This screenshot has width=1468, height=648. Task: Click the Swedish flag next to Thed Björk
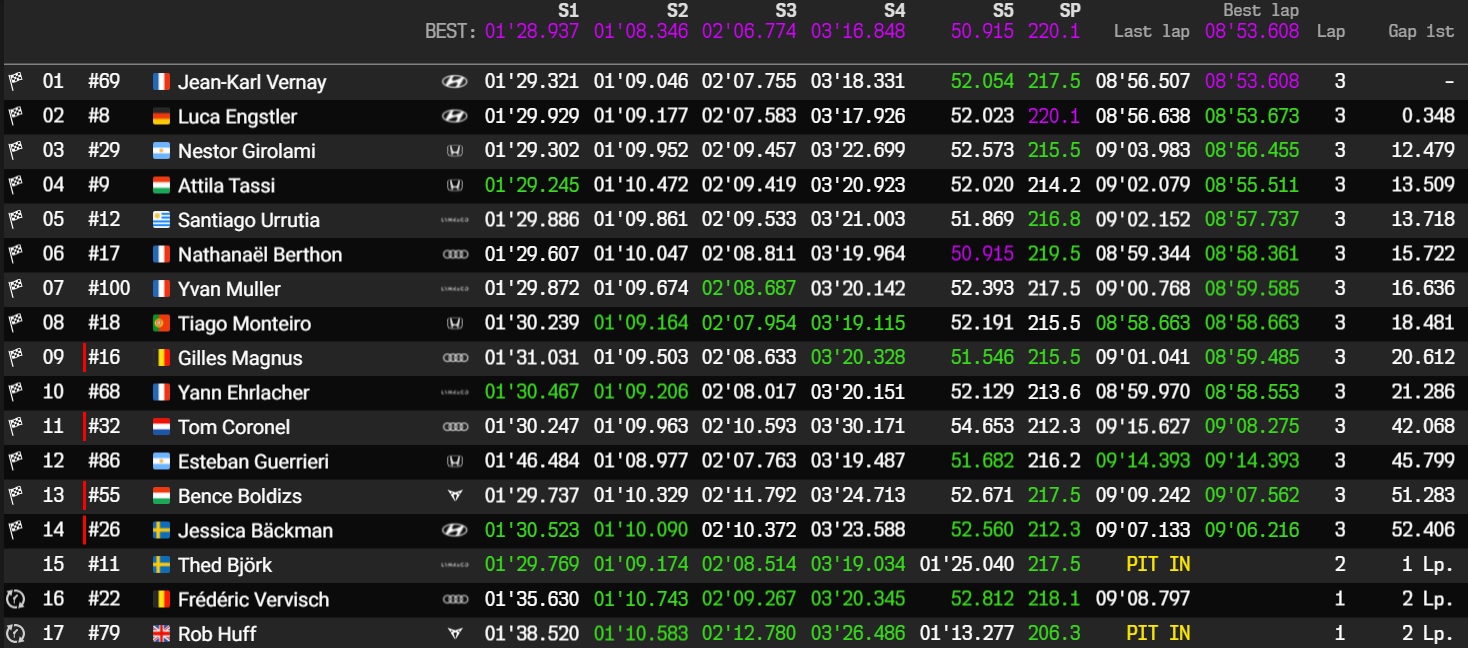click(162, 565)
